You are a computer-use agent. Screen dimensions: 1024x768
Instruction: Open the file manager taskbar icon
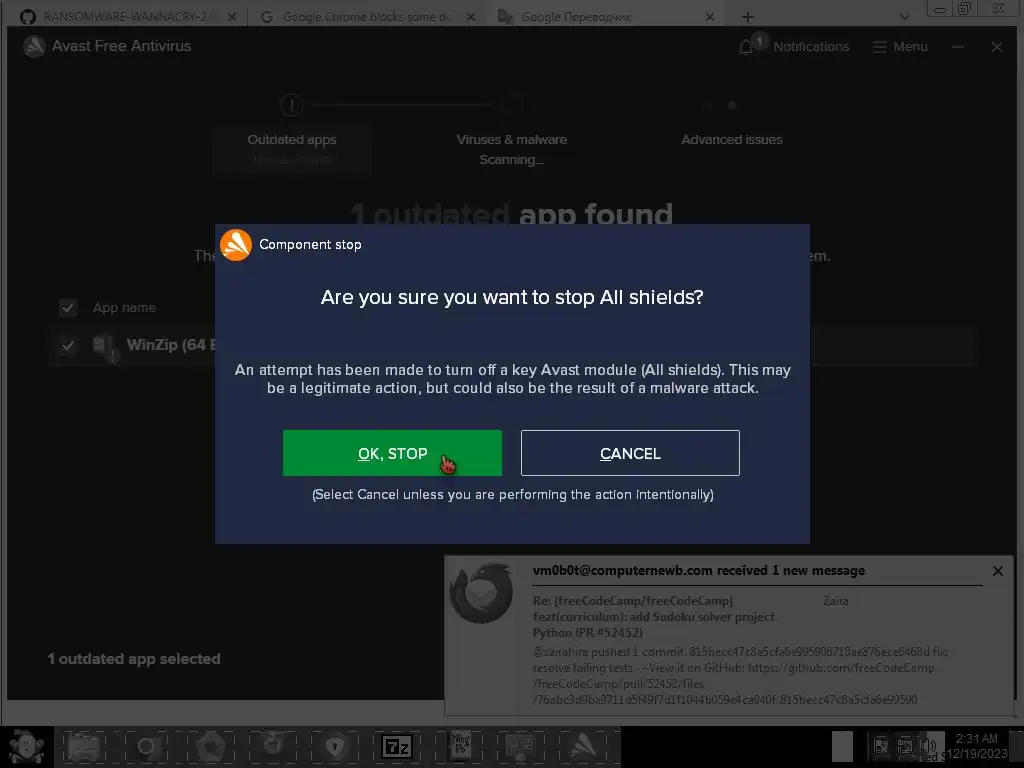tap(83, 746)
